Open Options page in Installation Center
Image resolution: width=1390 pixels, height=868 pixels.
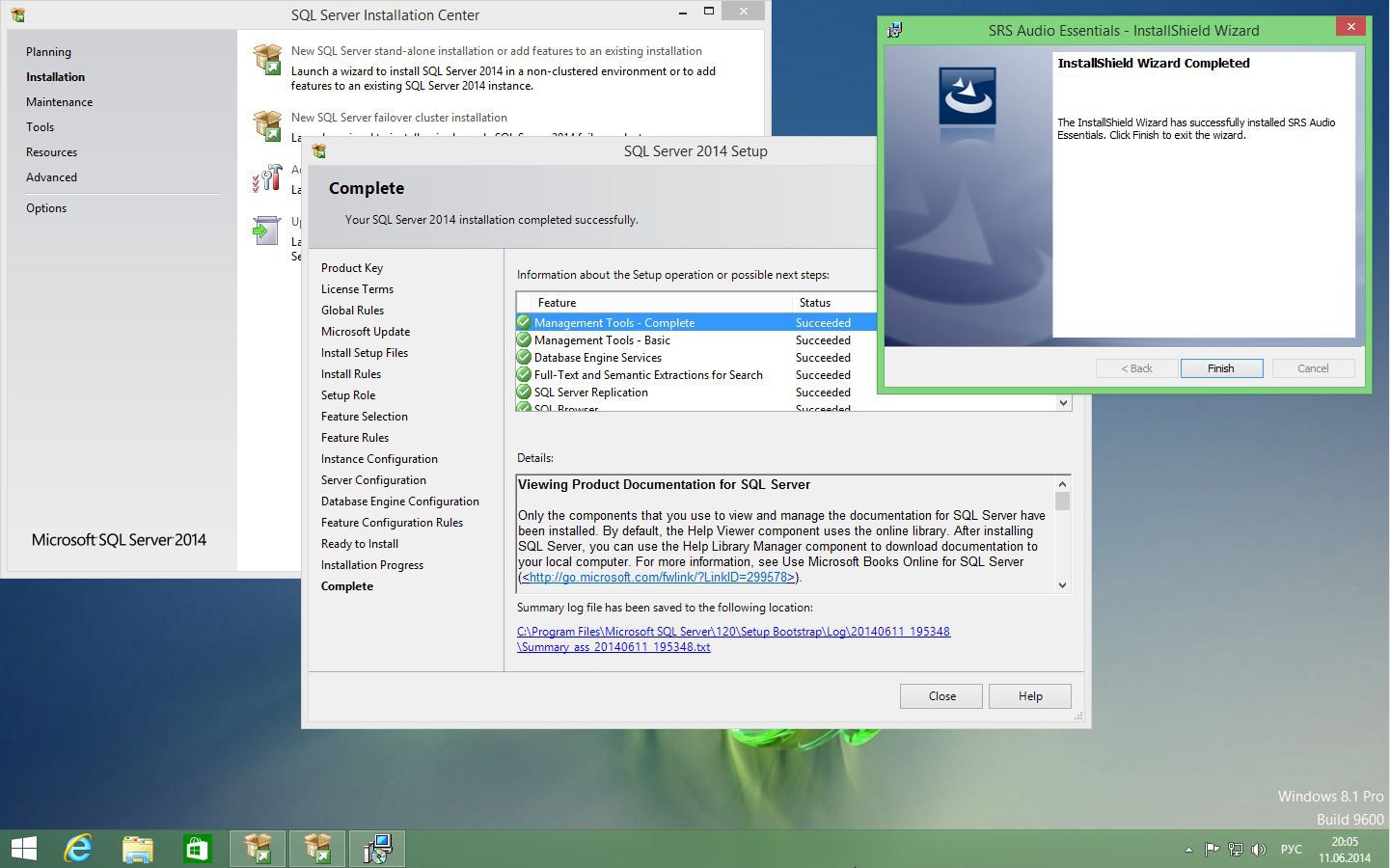click(x=46, y=208)
